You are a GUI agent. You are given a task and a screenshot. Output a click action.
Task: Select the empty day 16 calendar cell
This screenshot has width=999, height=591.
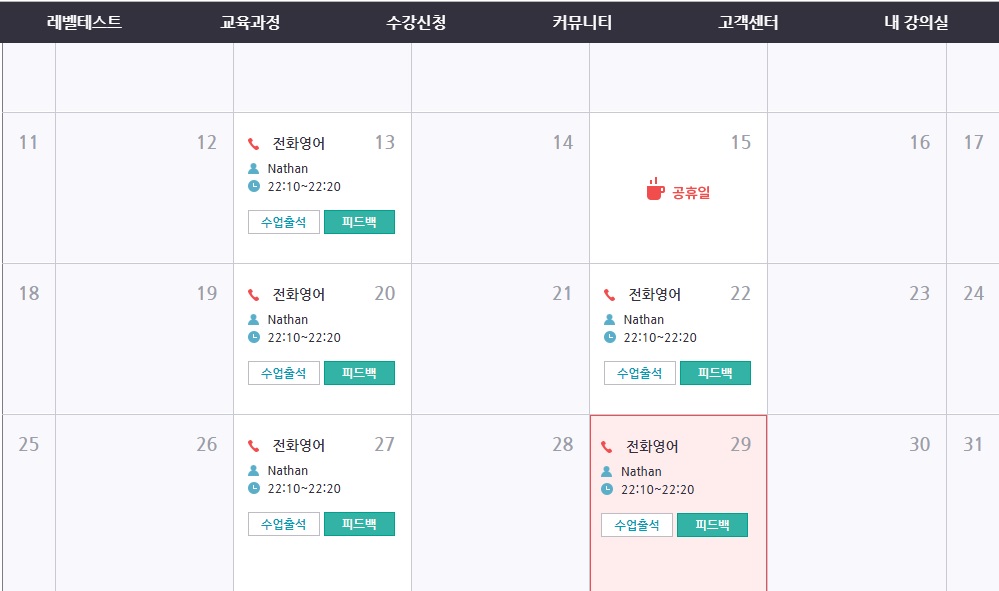(857, 200)
